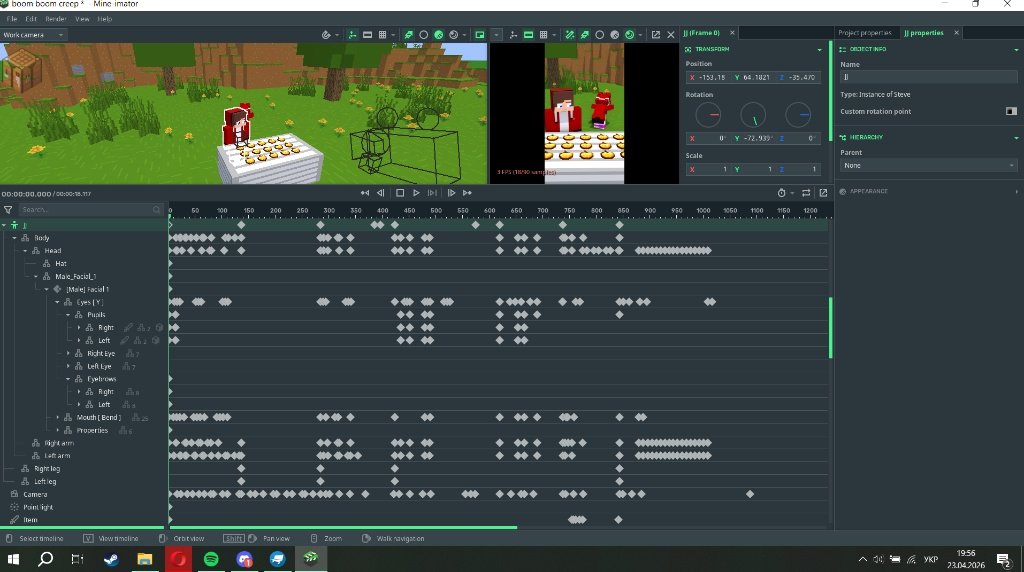Select the Item row in timeline list
1024x572 pixels.
click(30, 520)
